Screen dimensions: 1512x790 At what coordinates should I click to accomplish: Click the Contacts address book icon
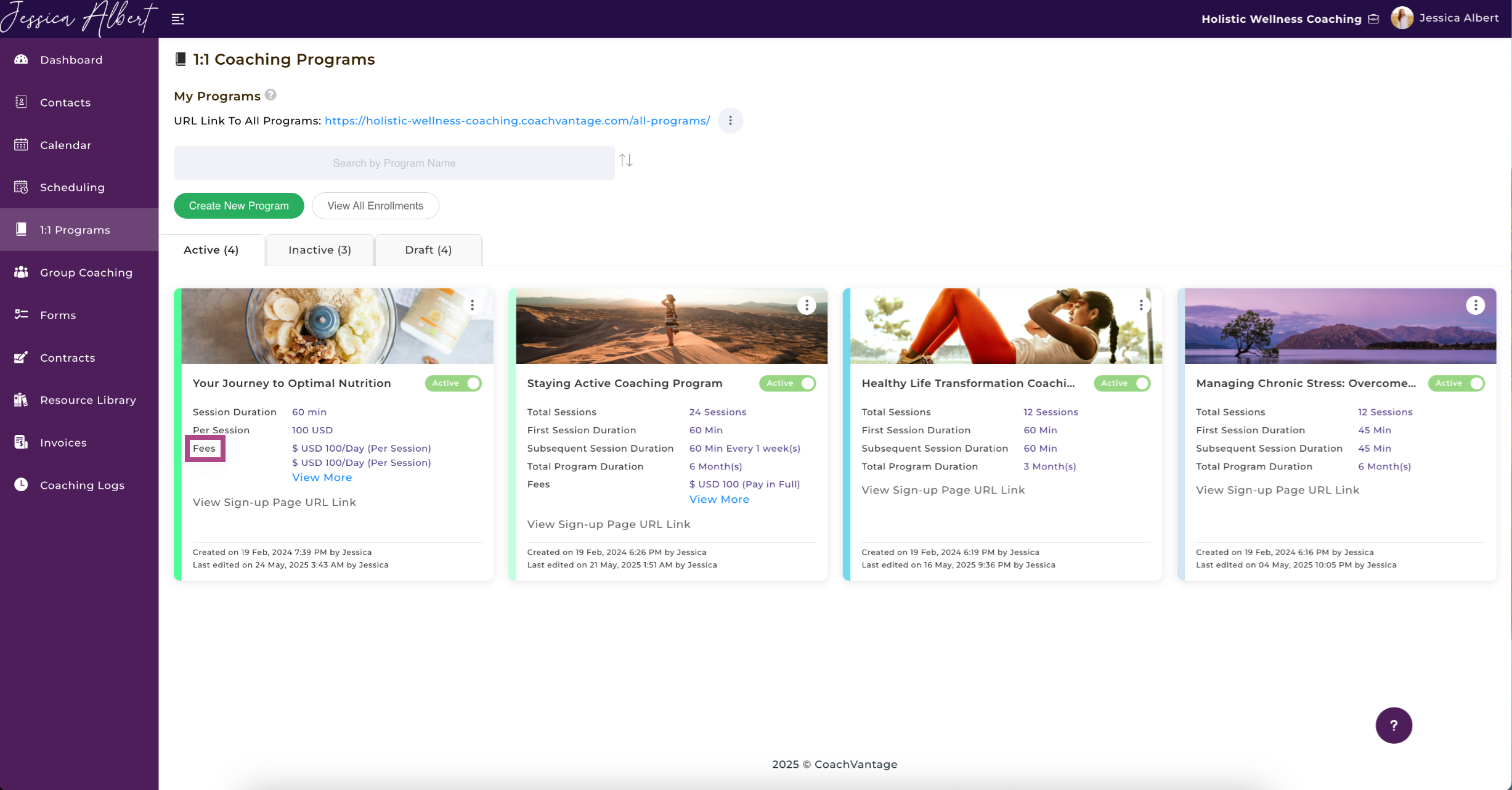[x=21, y=102]
